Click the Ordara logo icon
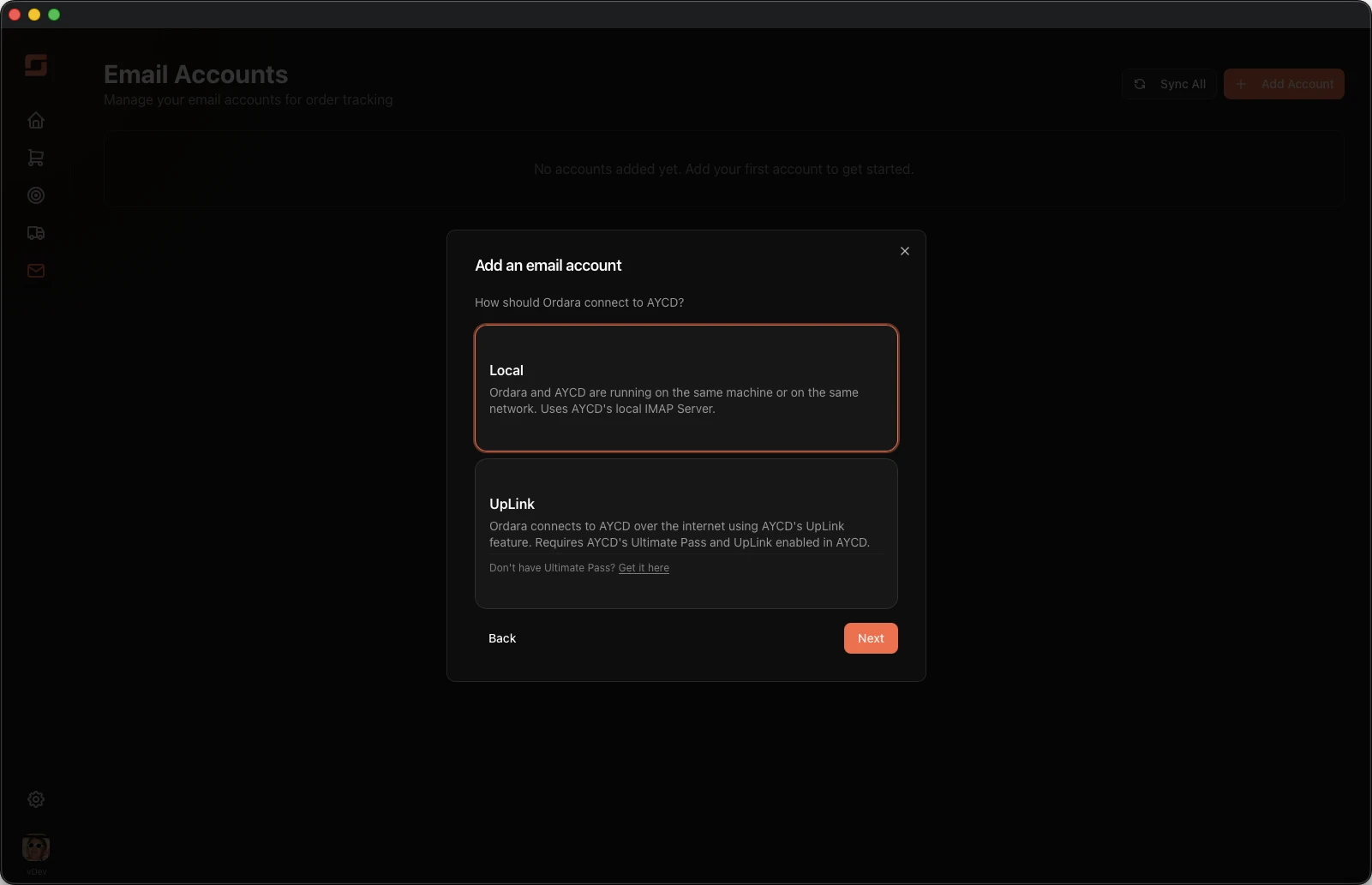The height and width of the screenshot is (885, 1372). click(x=36, y=65)
